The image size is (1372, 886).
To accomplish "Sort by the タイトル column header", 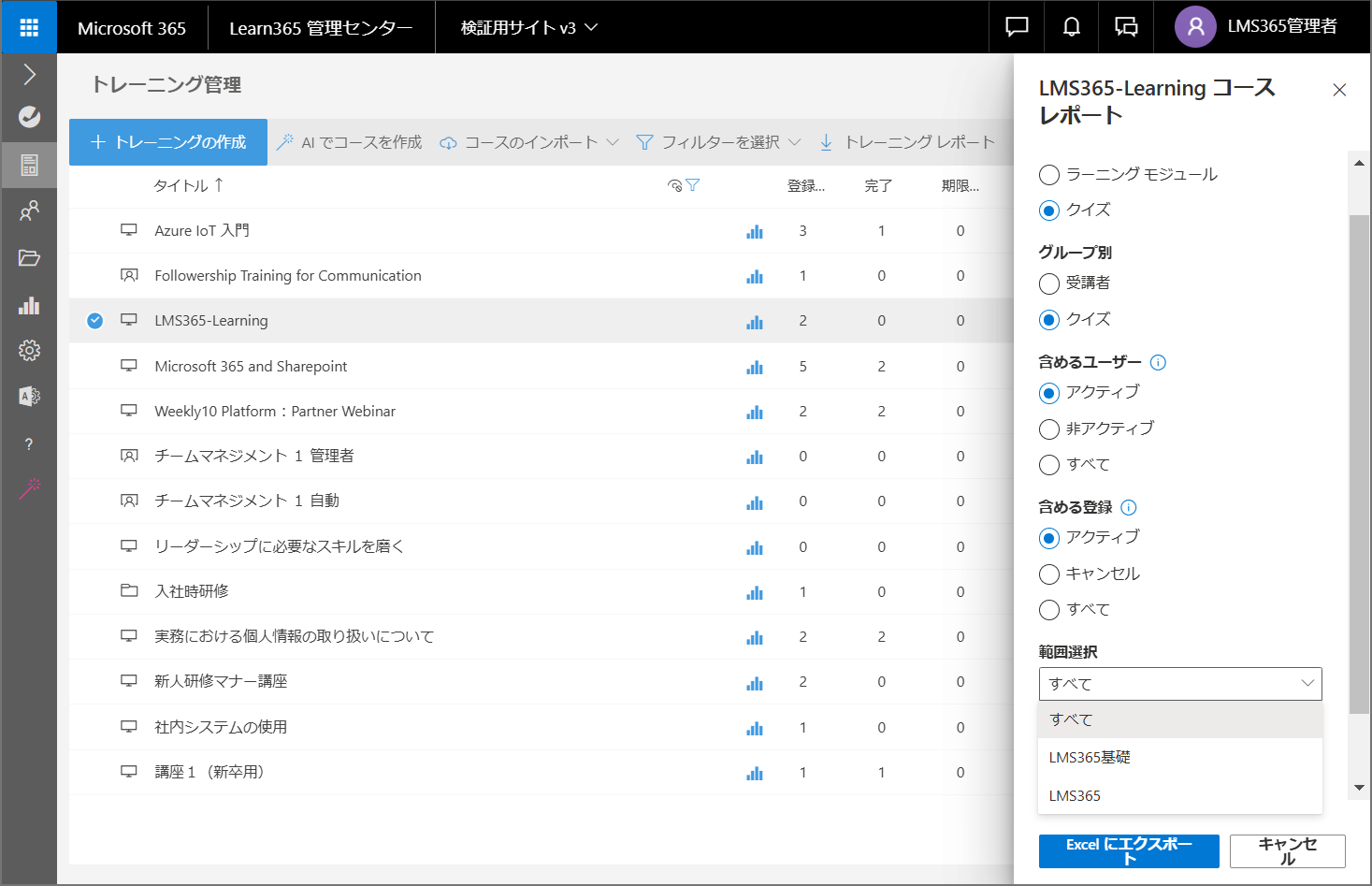I will [x=189, y=185].
